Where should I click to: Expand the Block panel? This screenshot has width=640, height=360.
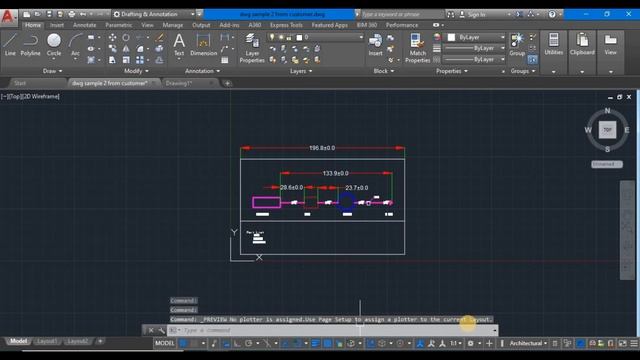point(384,71)
